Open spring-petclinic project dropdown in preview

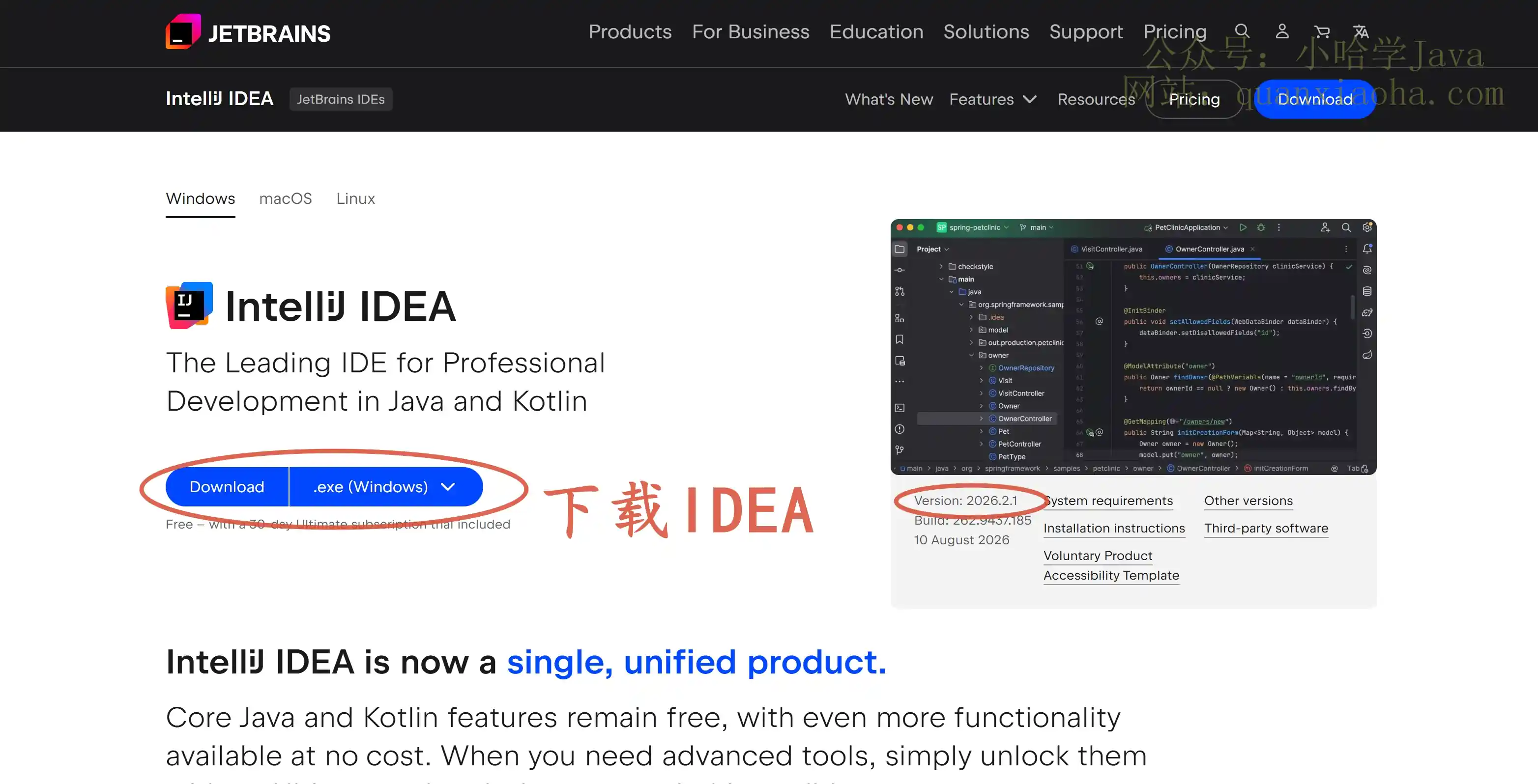pyautogui.click(x=973, y=227)
